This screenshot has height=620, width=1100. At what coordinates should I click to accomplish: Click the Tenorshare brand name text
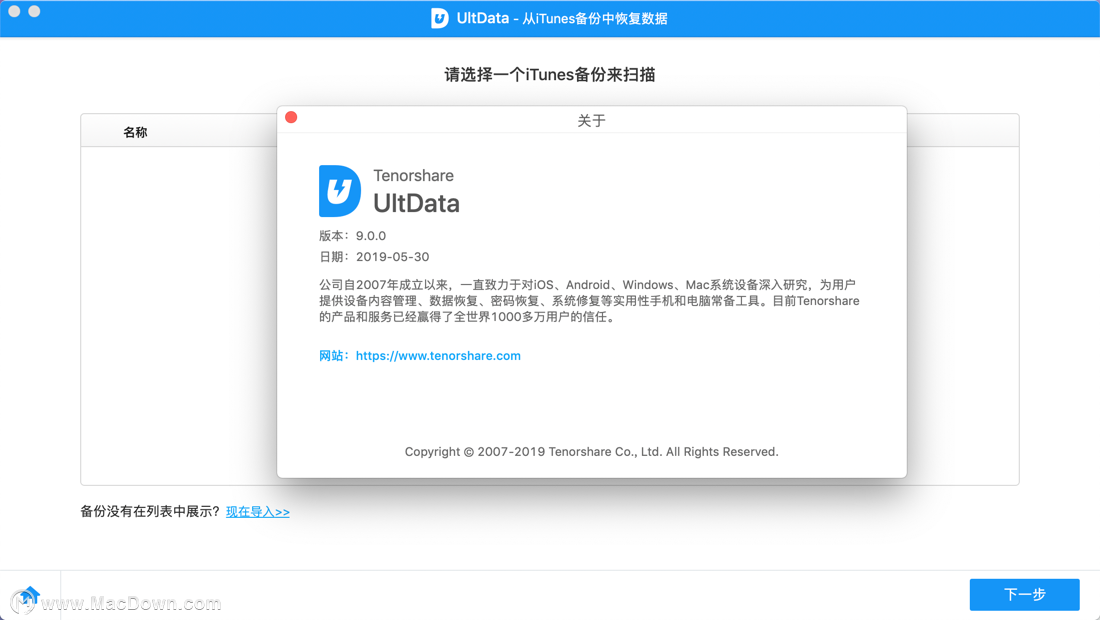click(413, 175)
